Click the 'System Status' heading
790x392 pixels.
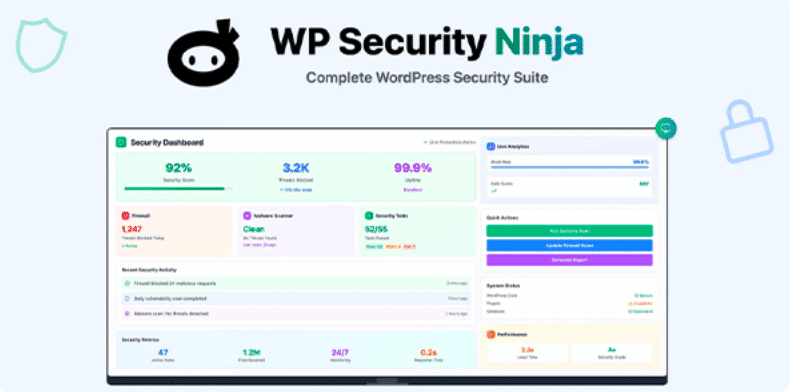[503, 286]
